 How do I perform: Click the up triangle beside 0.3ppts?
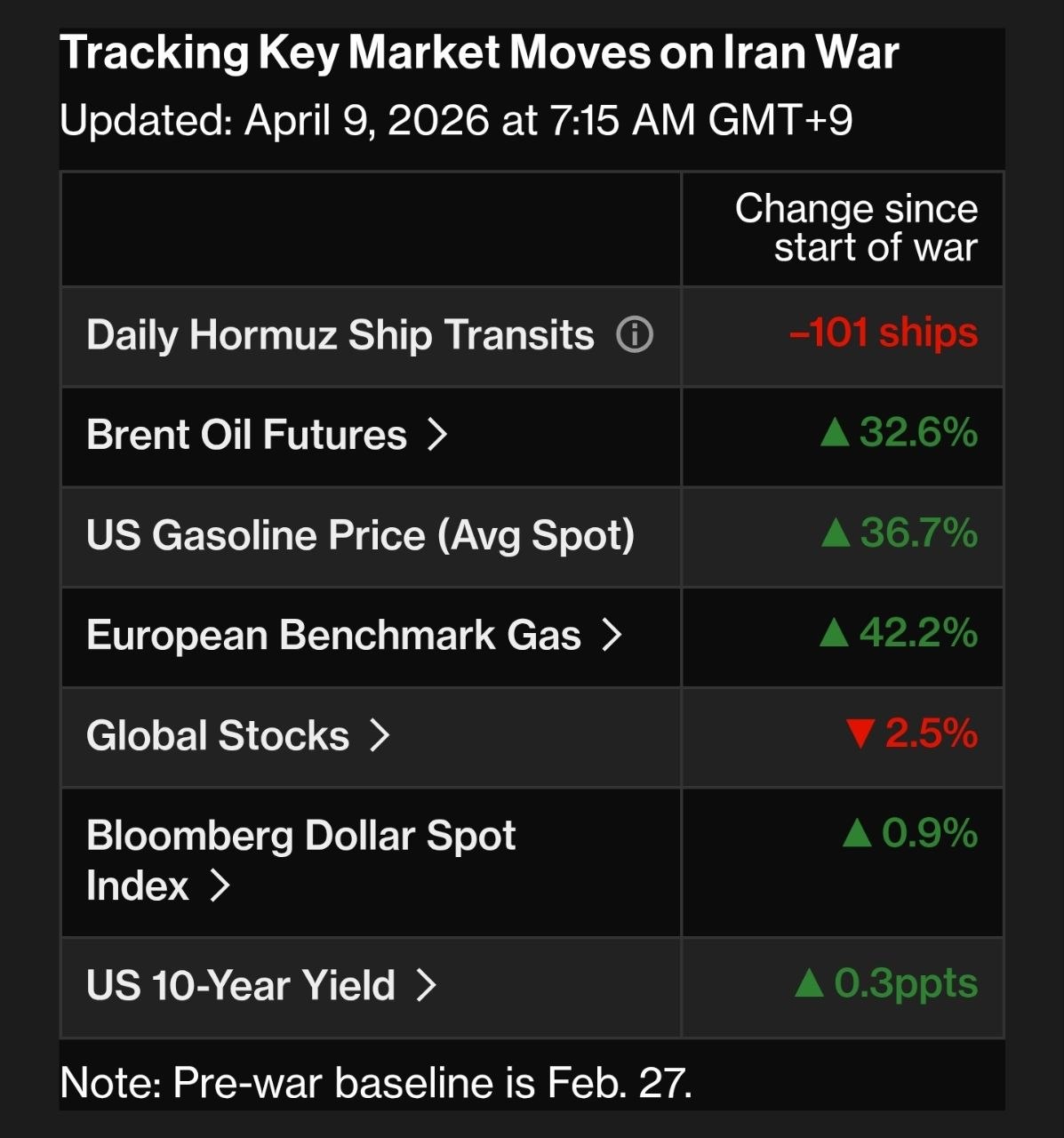coord(809,983)
